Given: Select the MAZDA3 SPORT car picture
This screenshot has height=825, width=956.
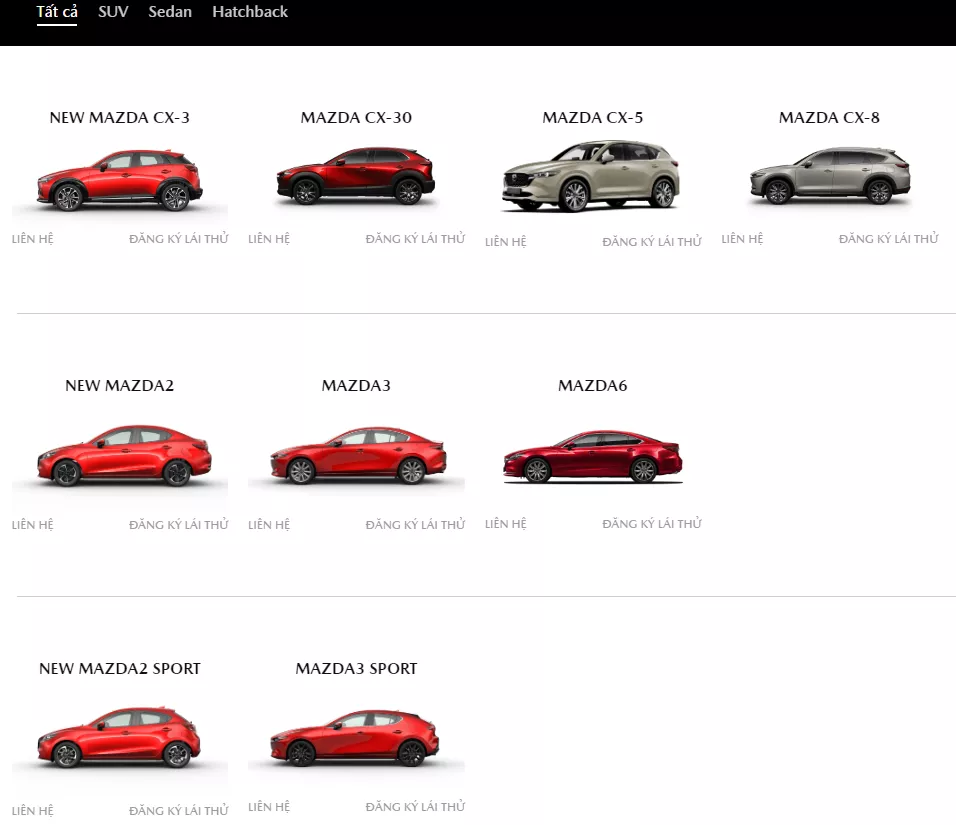Looking at the screenshot, I should tap(356, 740).
